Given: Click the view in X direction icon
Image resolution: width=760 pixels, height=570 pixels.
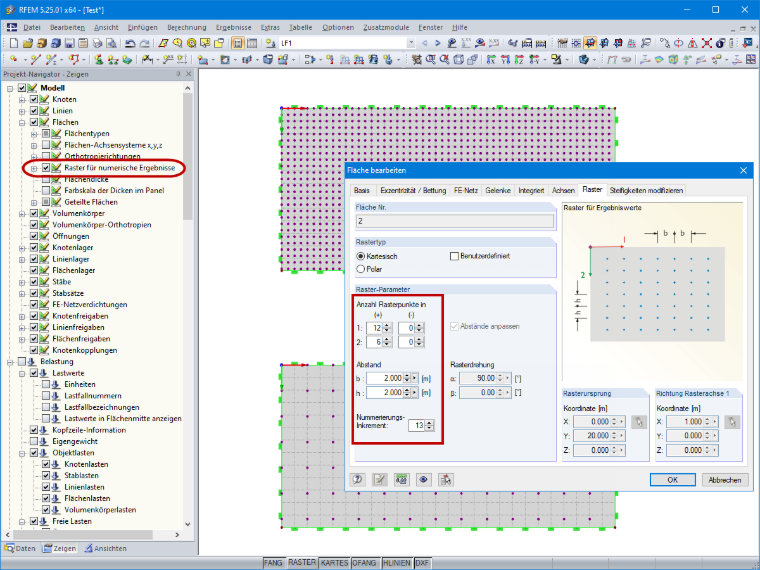Looking at the screenshot, I should click(491, 60).
